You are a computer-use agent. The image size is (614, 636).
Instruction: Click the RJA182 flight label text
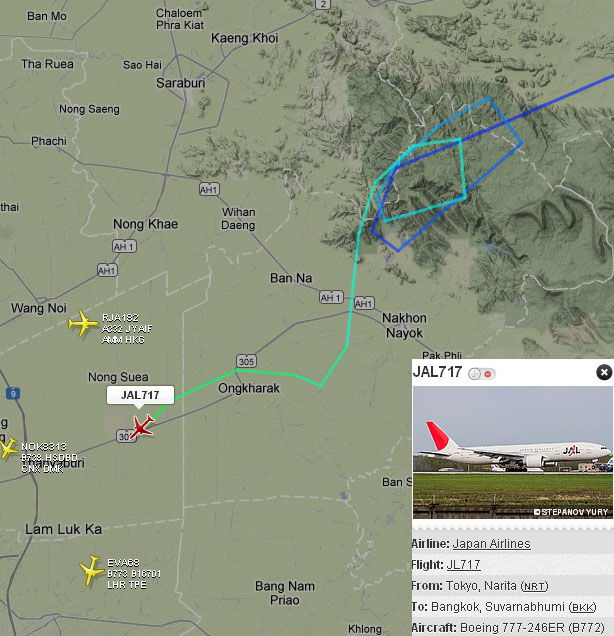(x=120, y=318)
